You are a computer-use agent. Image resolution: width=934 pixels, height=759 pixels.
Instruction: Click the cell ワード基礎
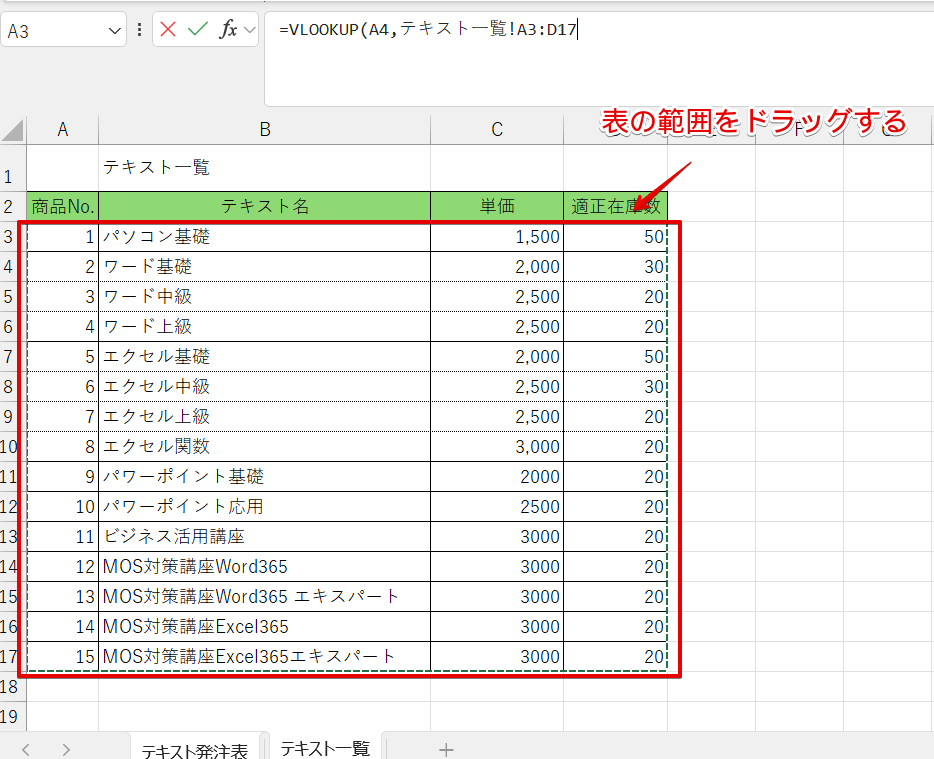coord(264,266)
